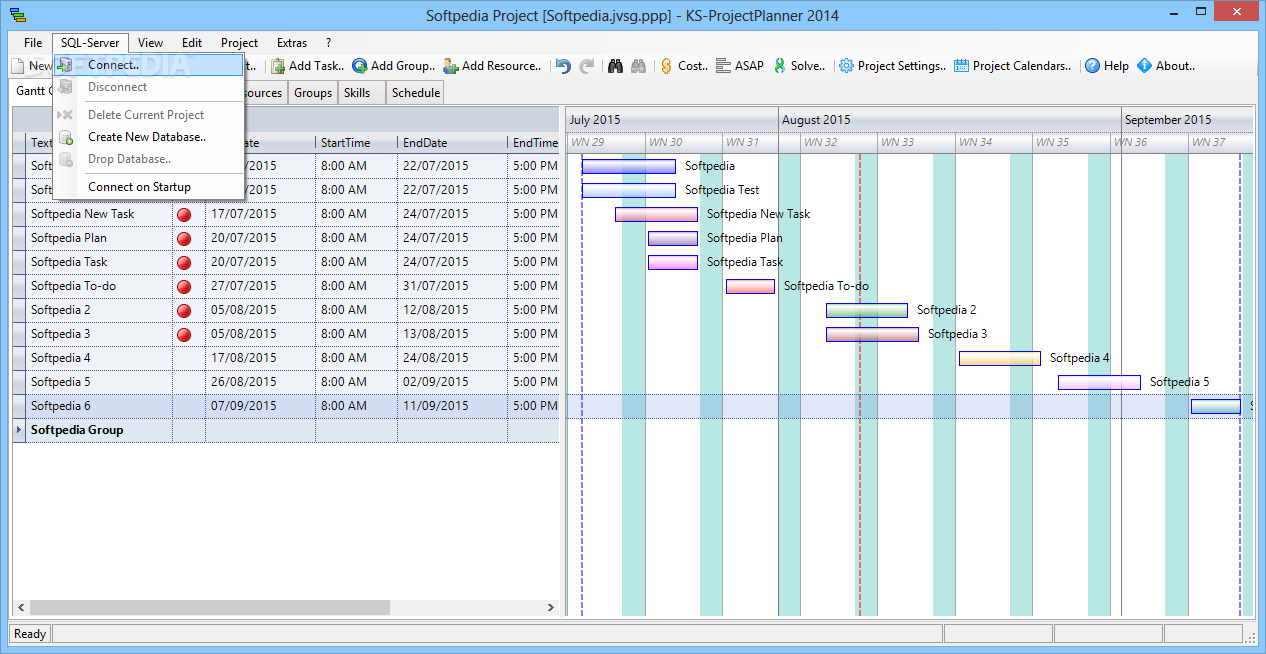
Task: Click the ASAP bars icon
Action: pos(723,66)
